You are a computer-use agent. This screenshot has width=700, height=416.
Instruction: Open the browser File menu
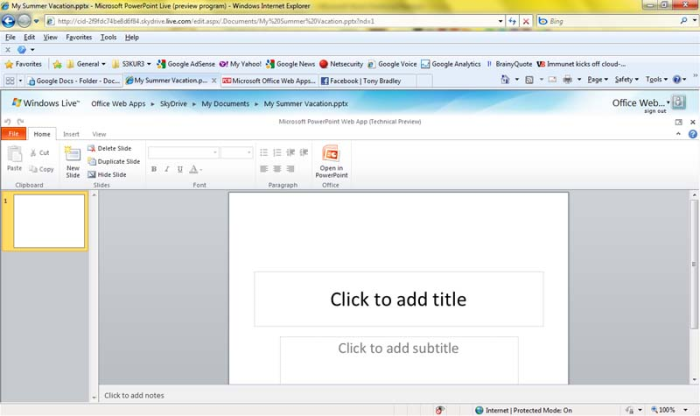(x=10, y=37)
